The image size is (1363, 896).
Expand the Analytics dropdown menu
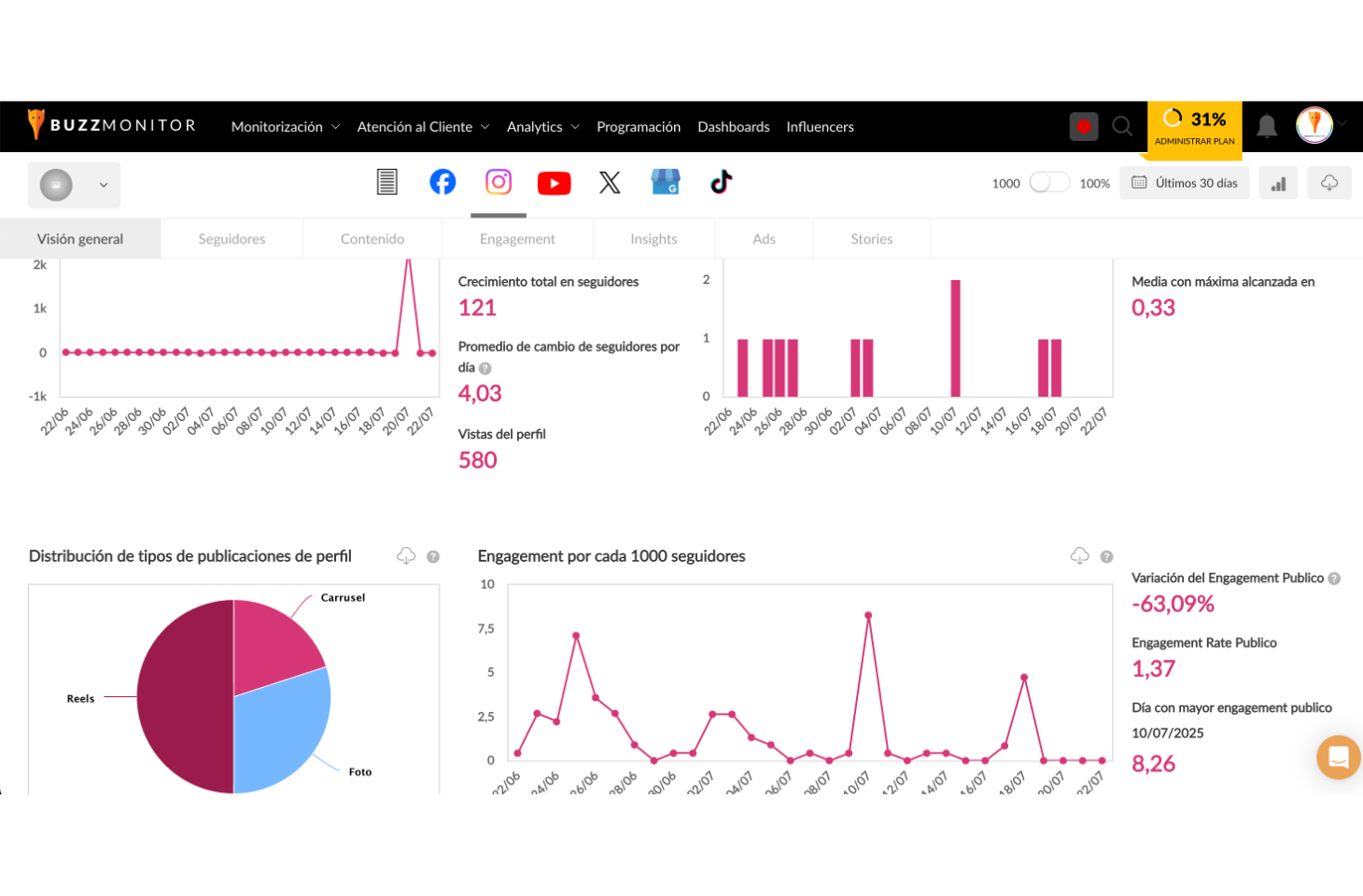(542, 127)
